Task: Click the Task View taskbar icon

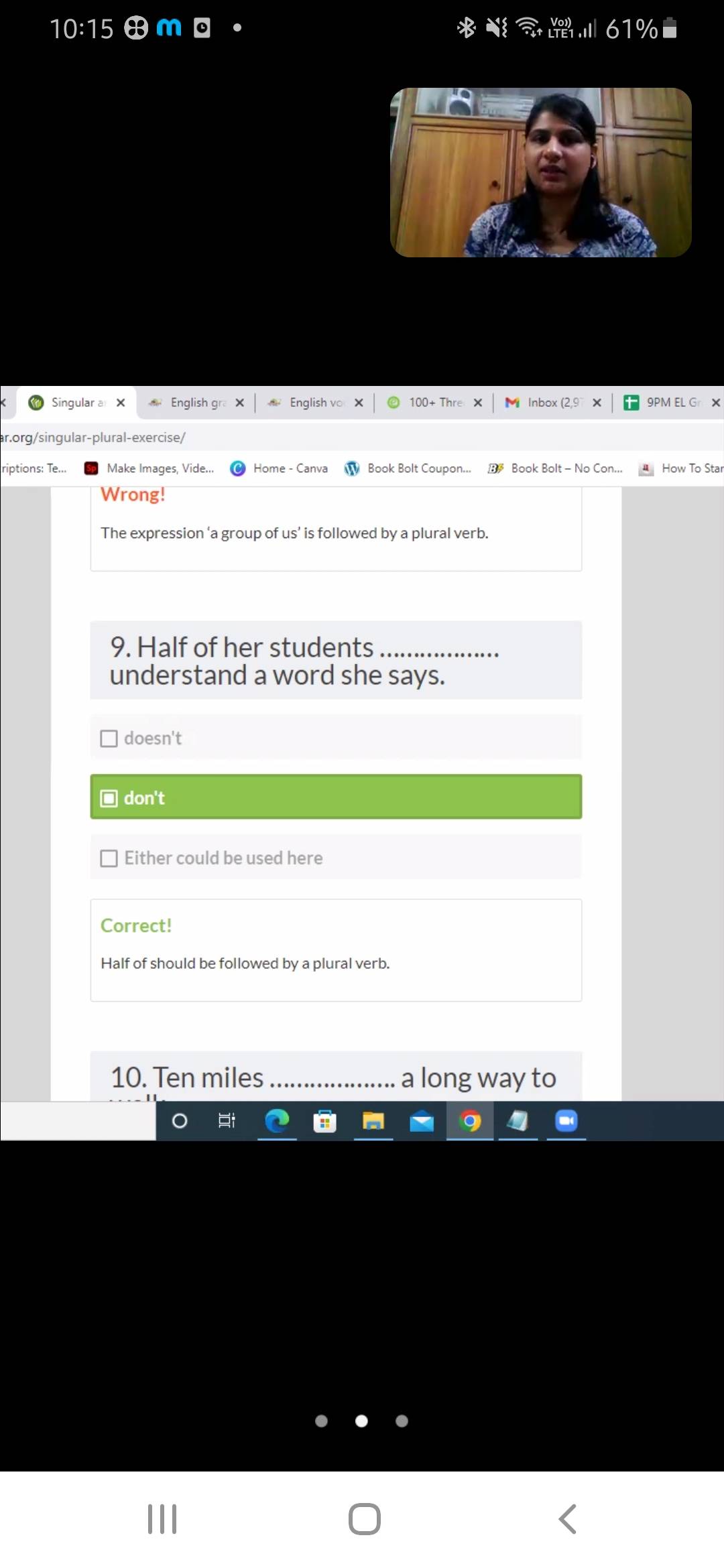Action: 227,1120
